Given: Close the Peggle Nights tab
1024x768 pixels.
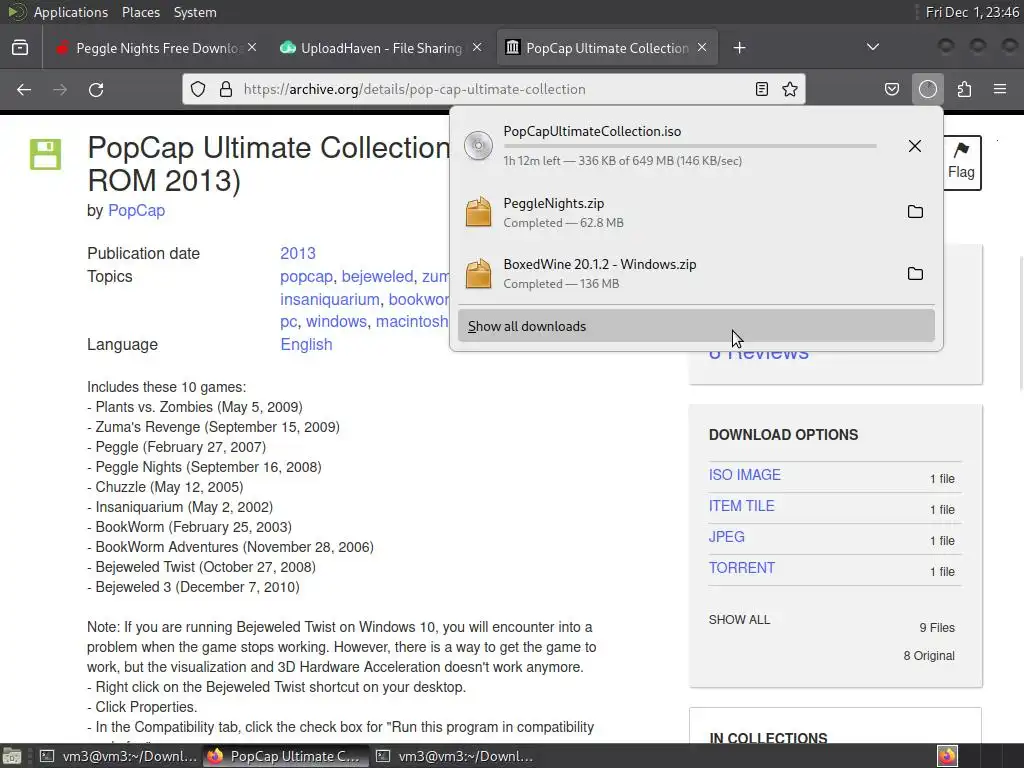Looking at the screenshot, I should [x=252, y=48].
